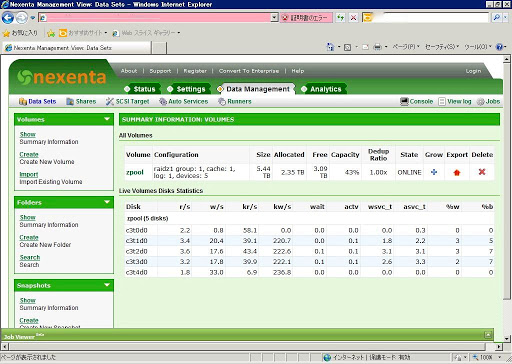Click the Export icon for zpool

[x=457, y=172]
